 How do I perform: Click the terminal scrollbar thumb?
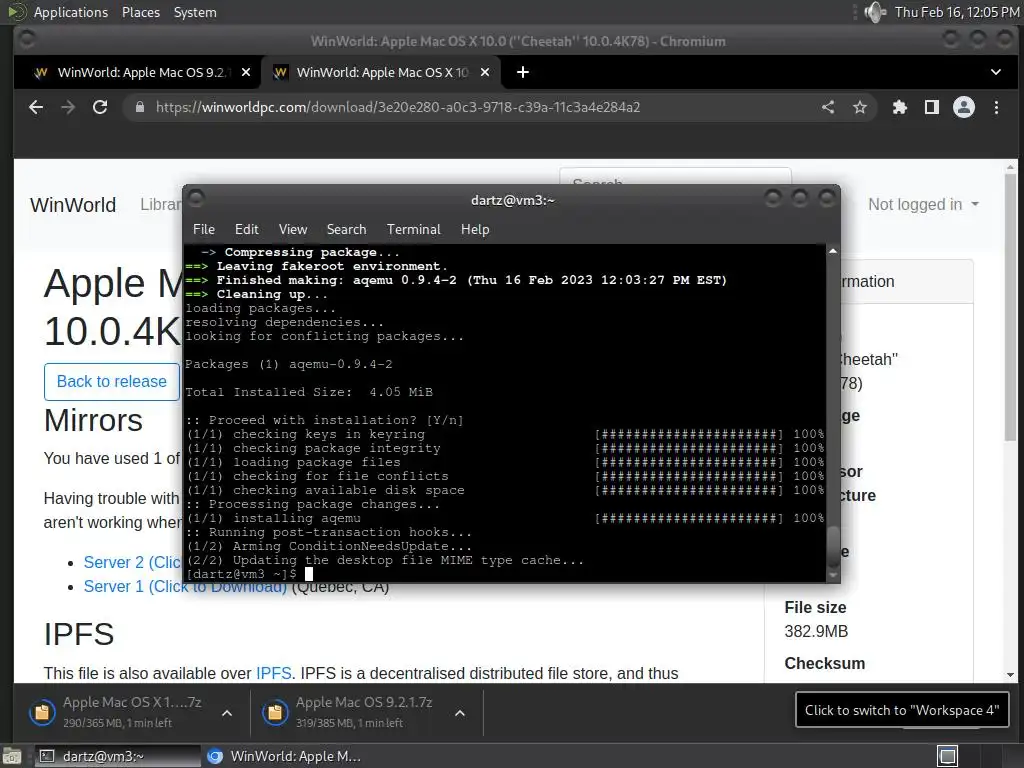click(833, 547)
